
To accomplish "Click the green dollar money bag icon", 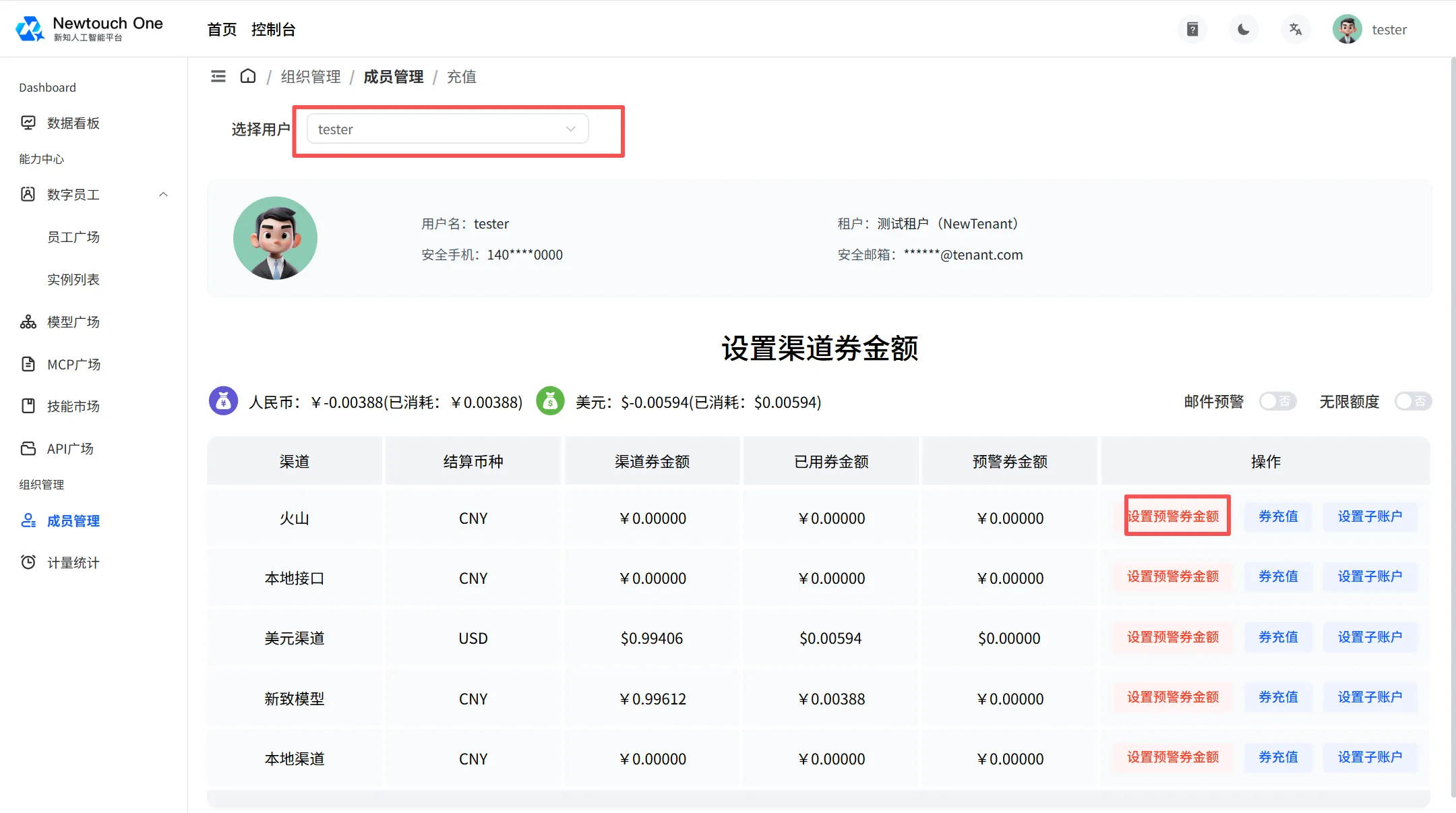I will coord(550,401).
